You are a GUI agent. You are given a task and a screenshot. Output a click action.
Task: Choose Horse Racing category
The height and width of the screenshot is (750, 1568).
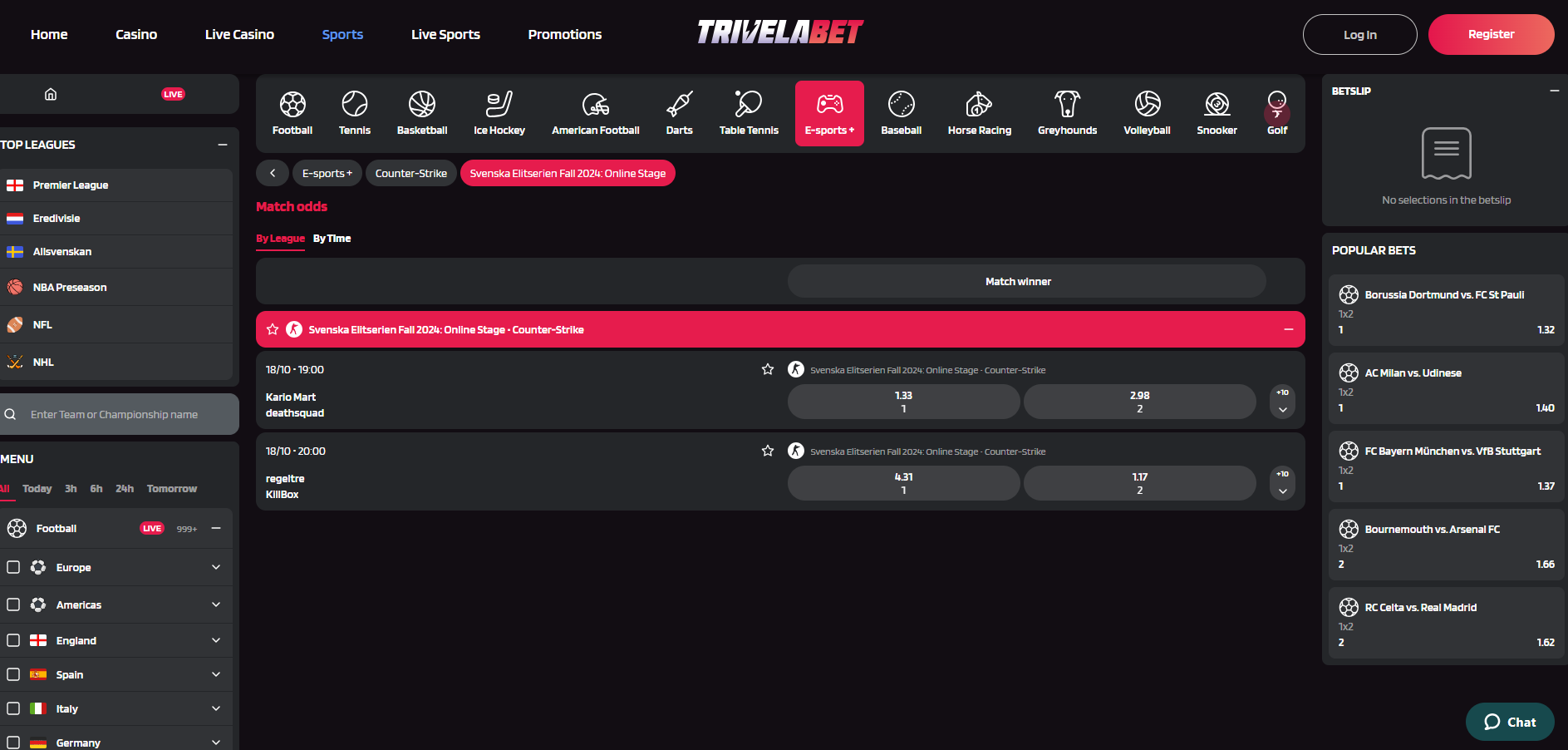pos(980,113)
